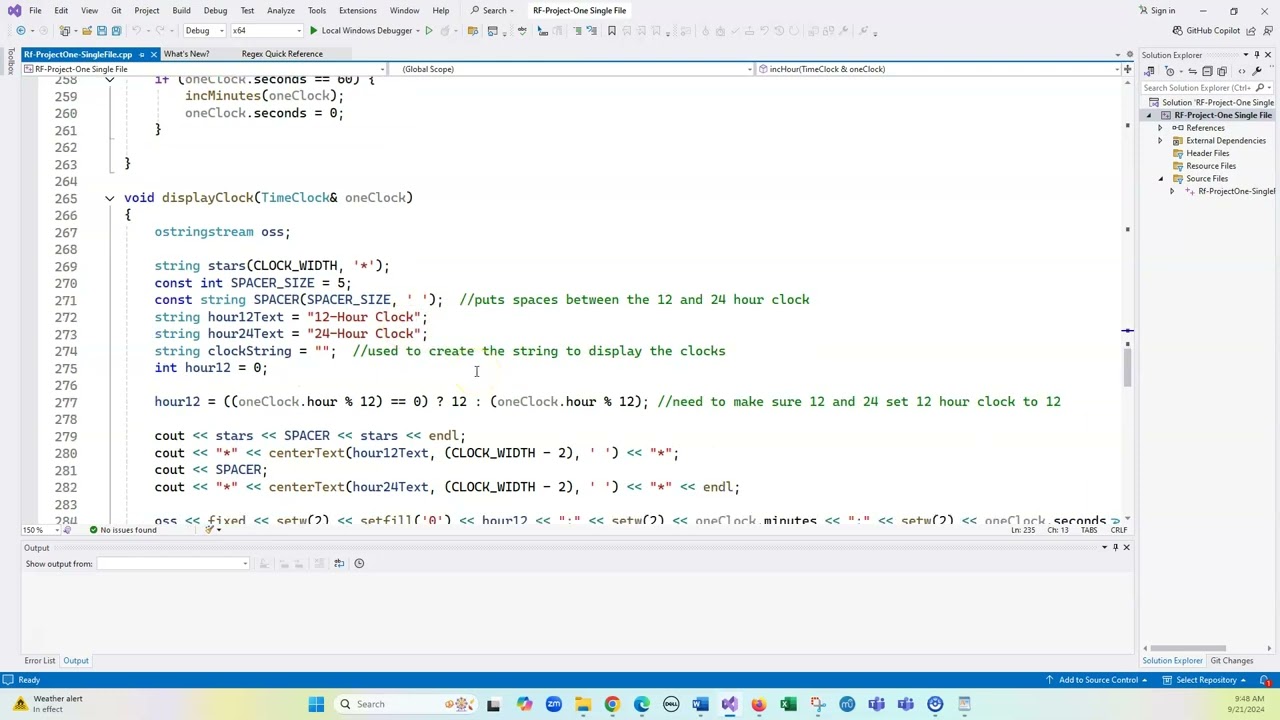The width and height of the screenshot is (1280, 720).
Task: Pin the RF-ProjectOne-SingleFile.cpp tab
Action: [142, 54]
